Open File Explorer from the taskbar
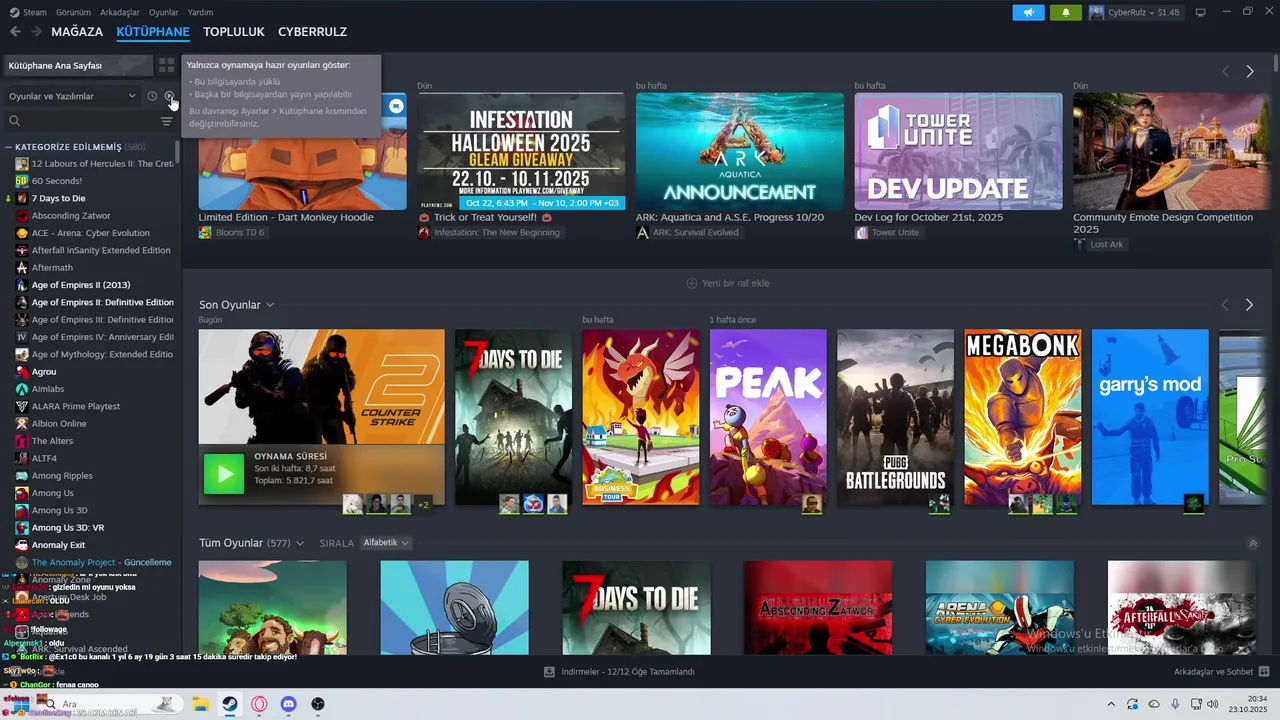This screenshot has height=720, width=1280. coord(199,704)
